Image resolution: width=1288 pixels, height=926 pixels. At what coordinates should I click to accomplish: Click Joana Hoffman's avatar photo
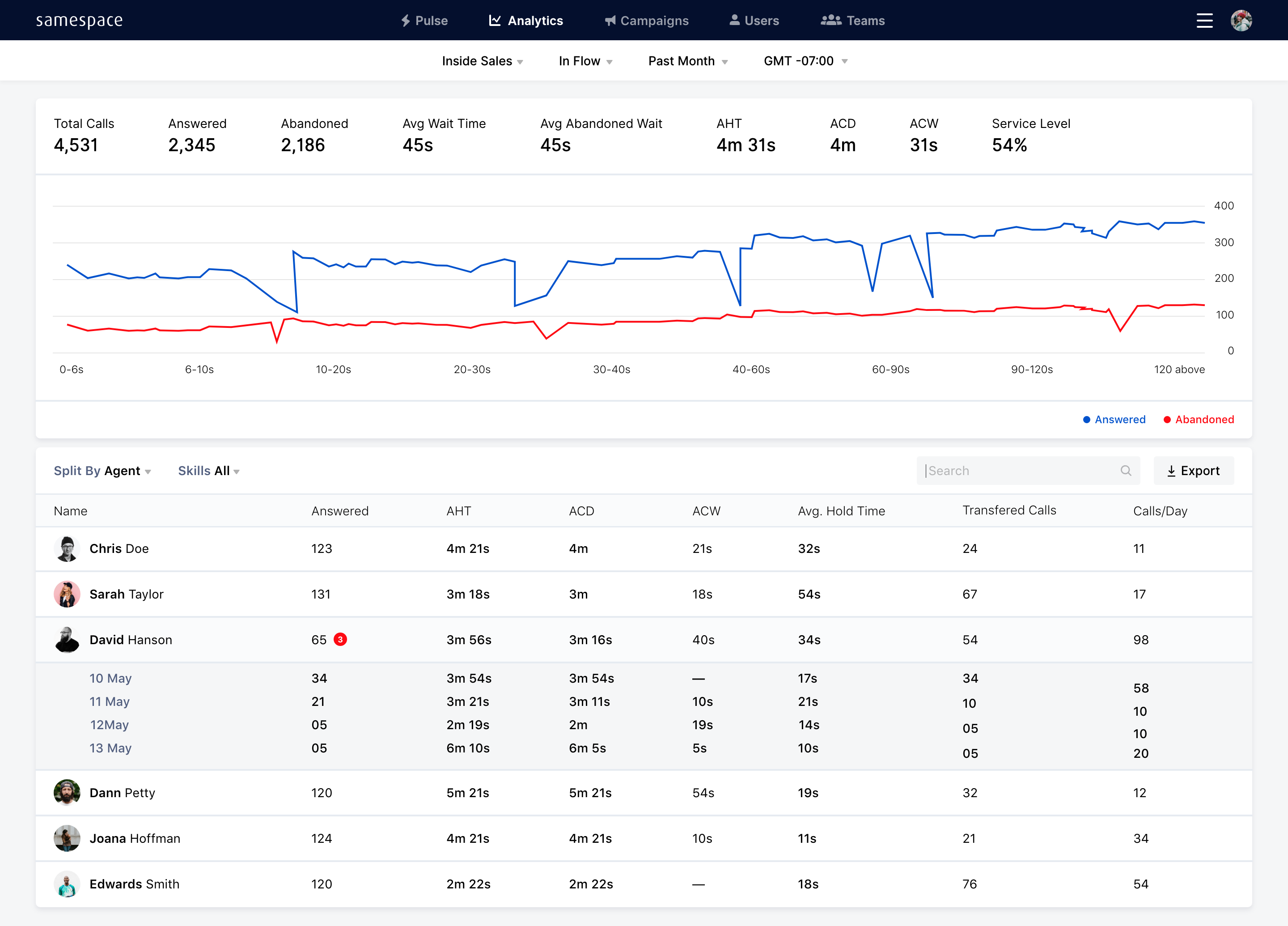(x=67, y=838)
